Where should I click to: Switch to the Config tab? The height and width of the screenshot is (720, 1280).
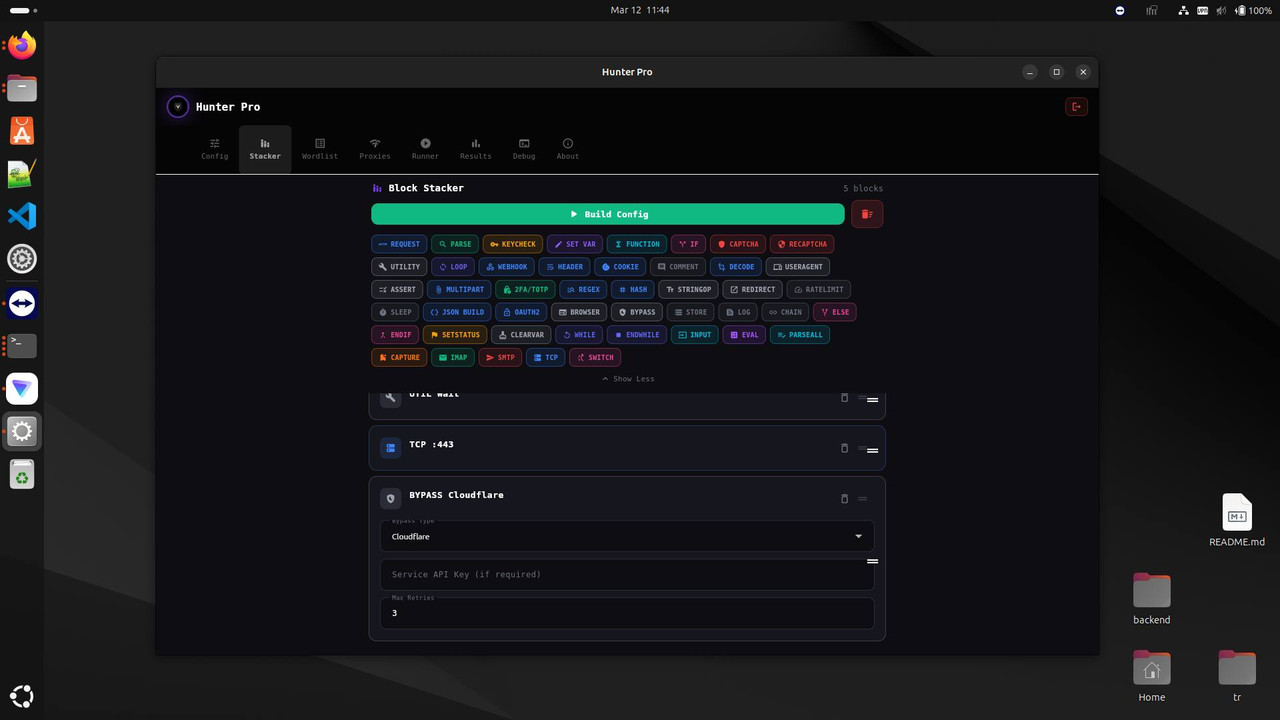[x=215, y=149]
